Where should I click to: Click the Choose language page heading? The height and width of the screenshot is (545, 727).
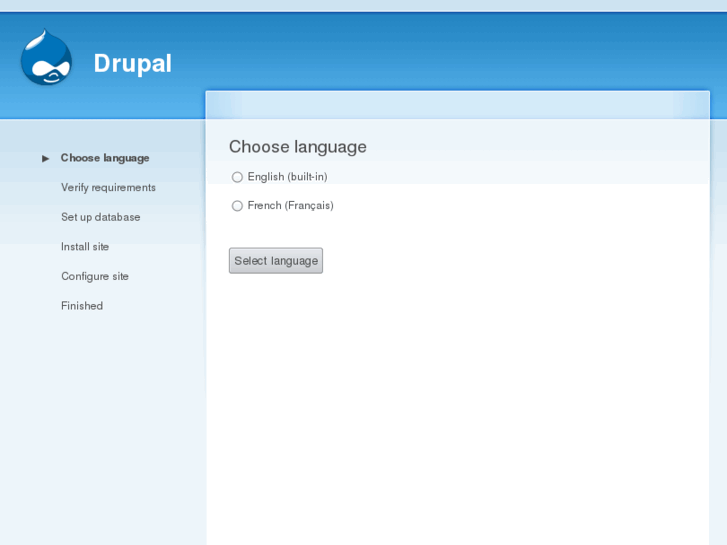[x=298, y=147]
